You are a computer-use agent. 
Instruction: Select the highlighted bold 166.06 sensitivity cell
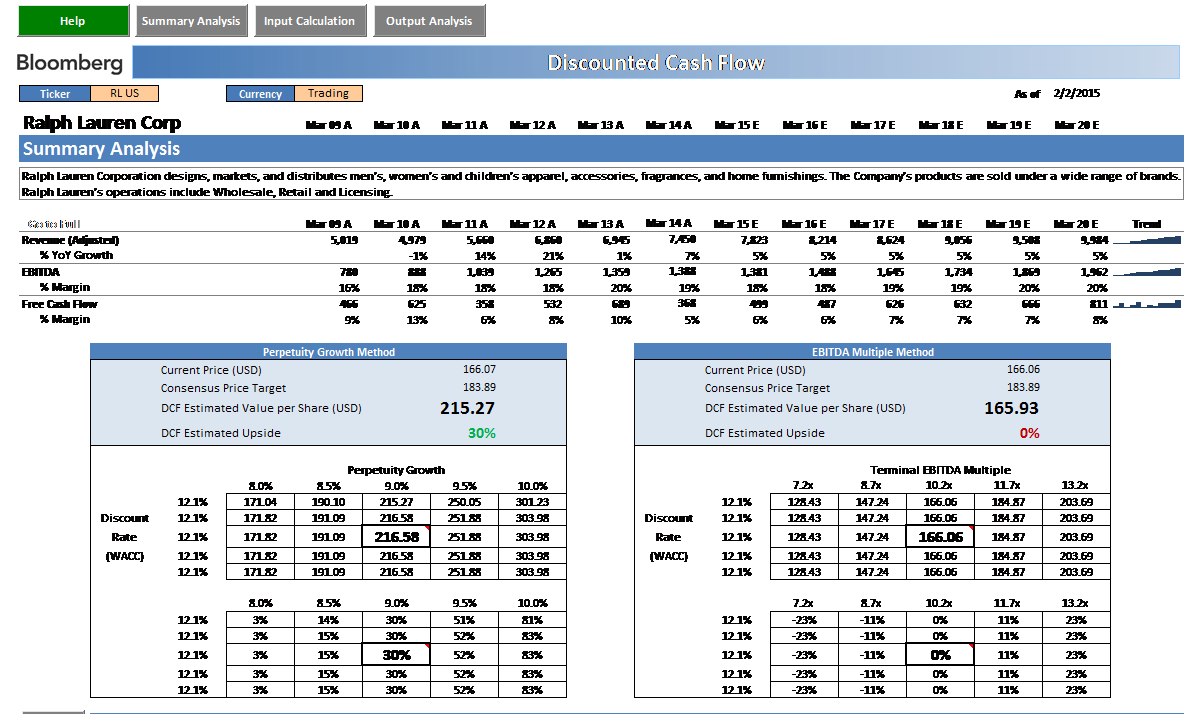coord(940,537)
